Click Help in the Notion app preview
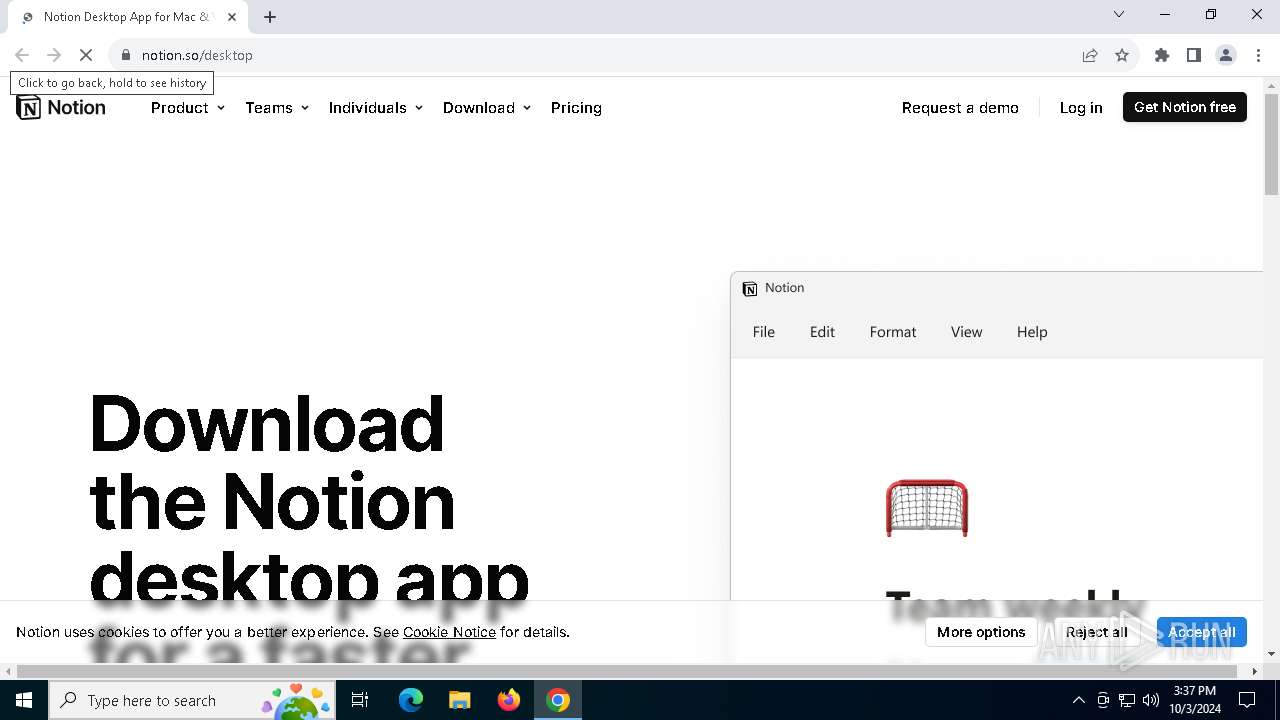The width and height of the screenshot is (1280, 720). (1032, 332)
